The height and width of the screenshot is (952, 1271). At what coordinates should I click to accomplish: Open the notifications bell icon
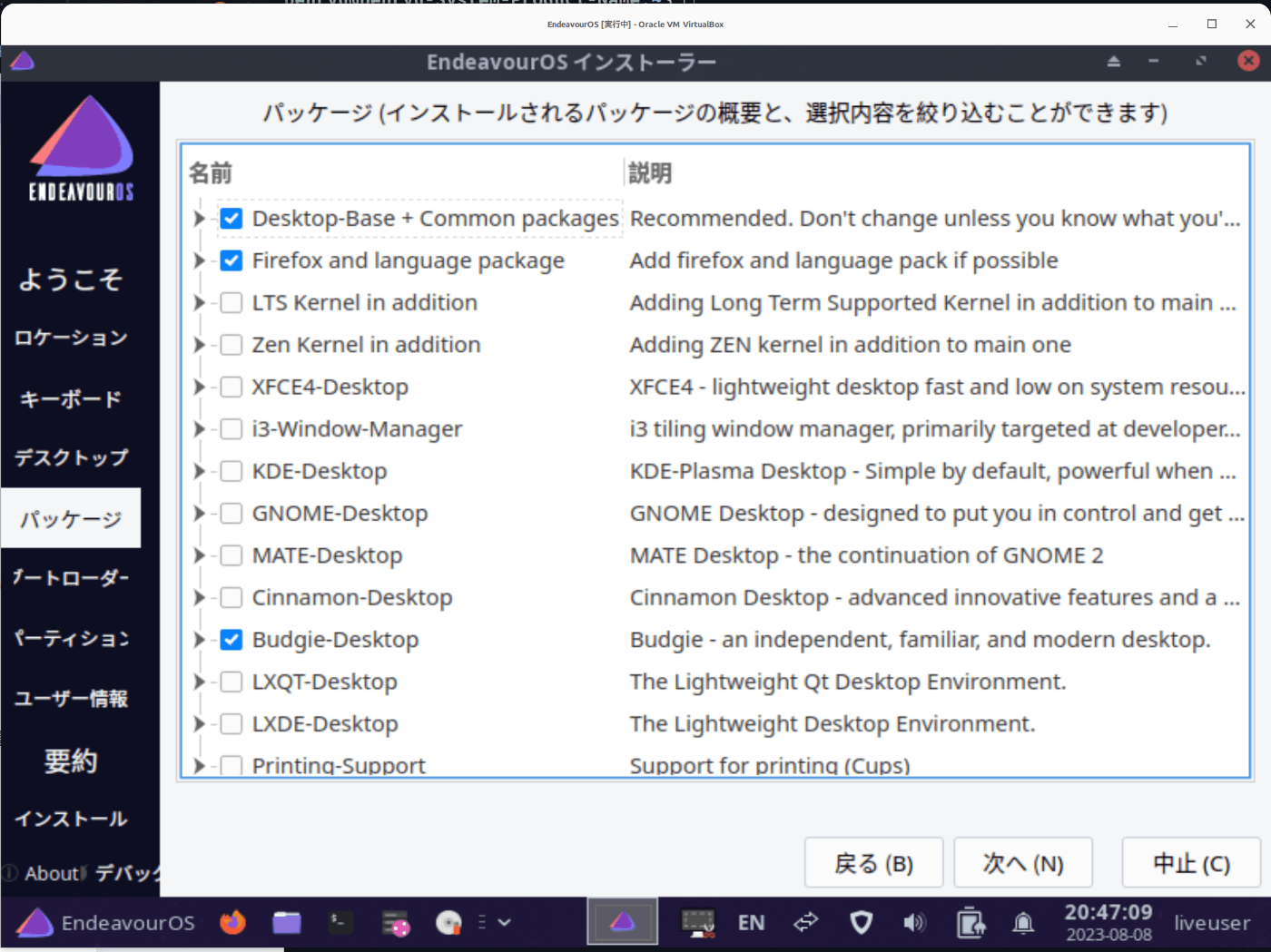1023,923
